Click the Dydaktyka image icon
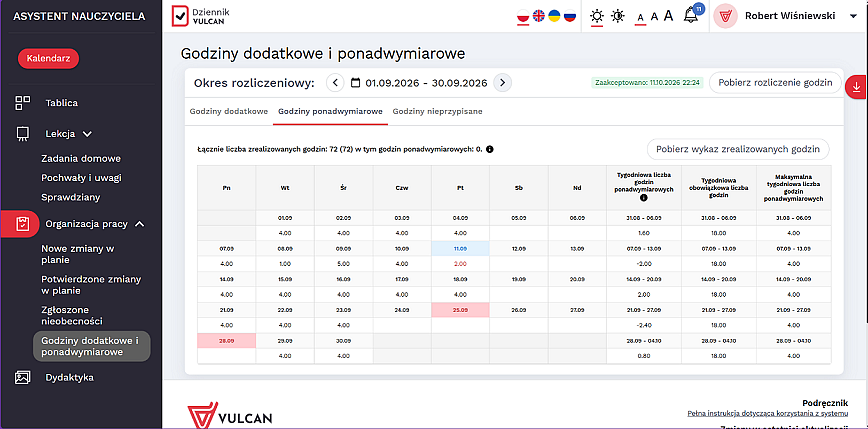Image resolution: width=868 pixels, height=429 pixels. tap(23, 378)
